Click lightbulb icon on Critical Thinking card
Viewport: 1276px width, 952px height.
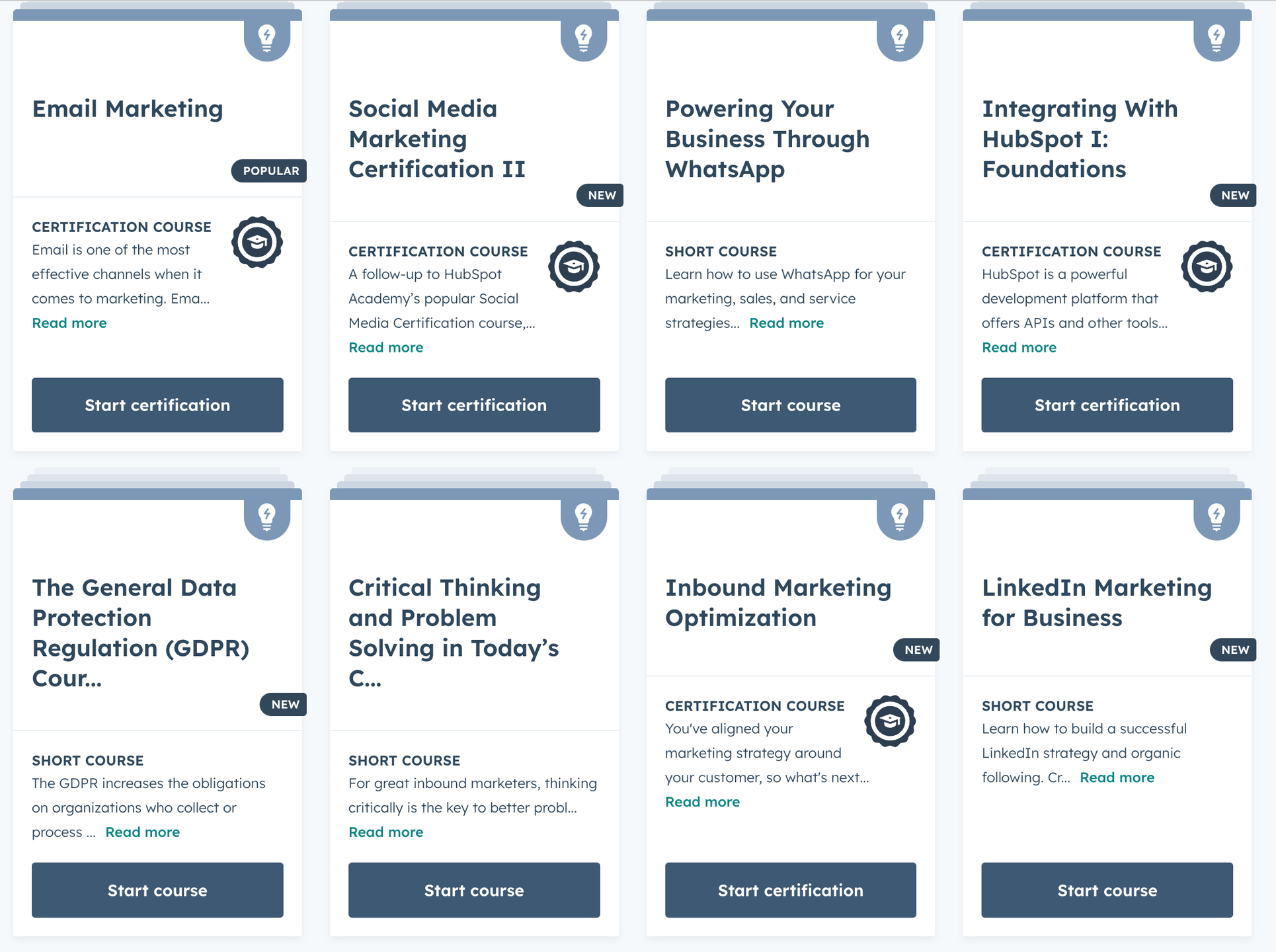(583, 517)
